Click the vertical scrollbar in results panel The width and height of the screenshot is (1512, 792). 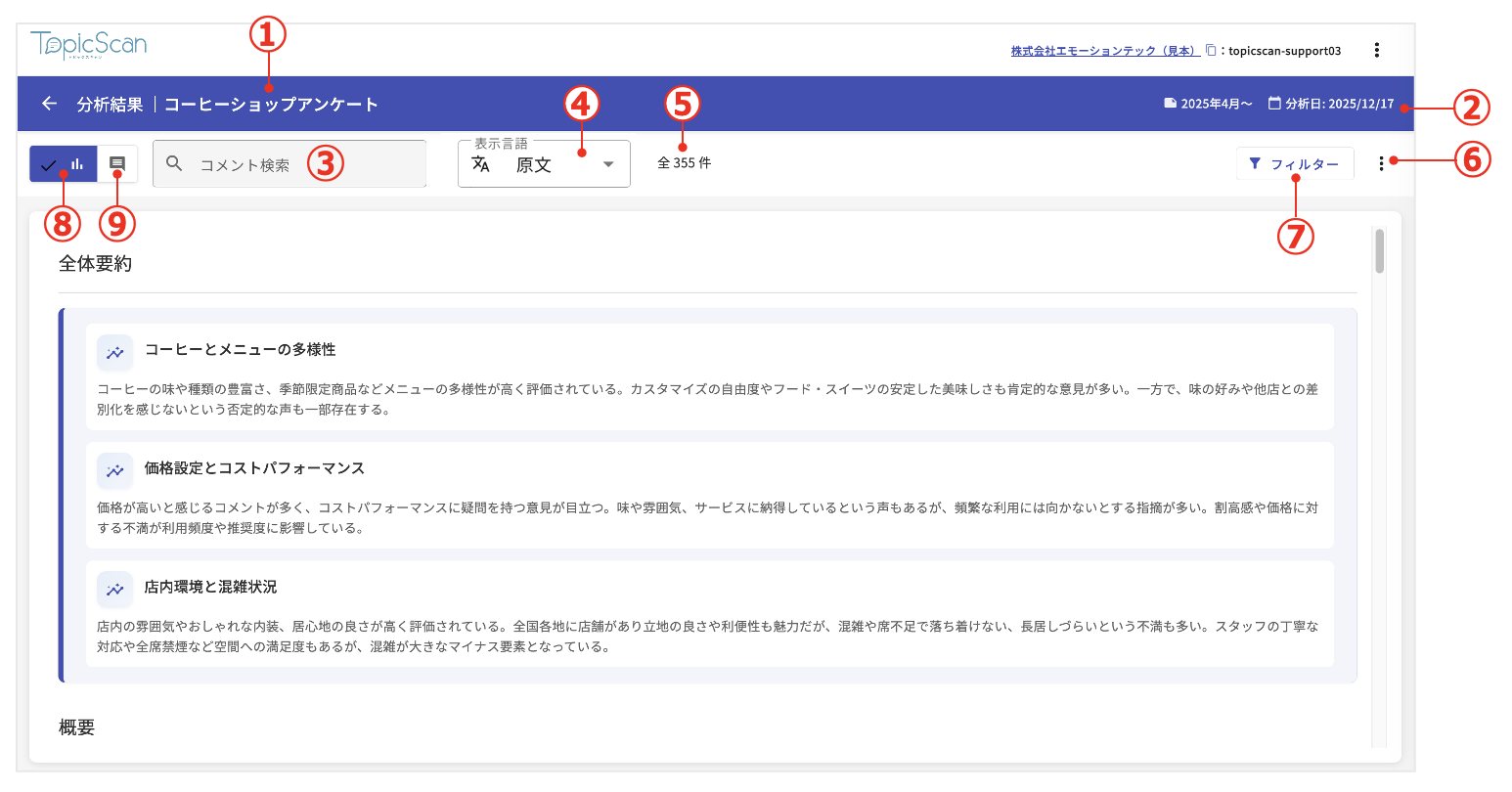point(1379,251)
